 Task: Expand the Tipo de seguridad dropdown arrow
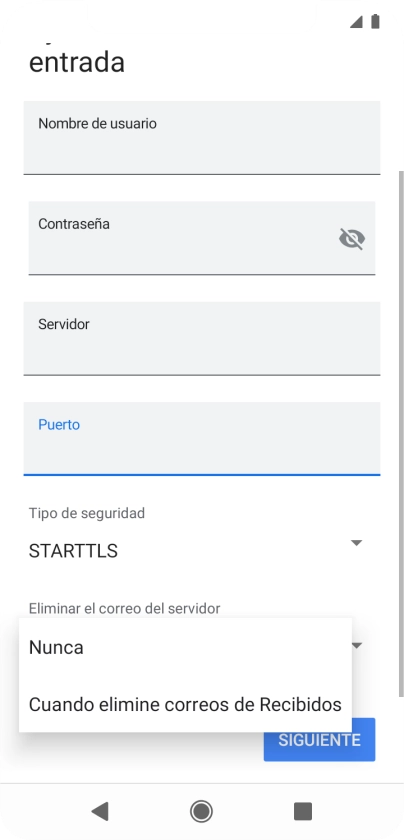click(356, 543)
